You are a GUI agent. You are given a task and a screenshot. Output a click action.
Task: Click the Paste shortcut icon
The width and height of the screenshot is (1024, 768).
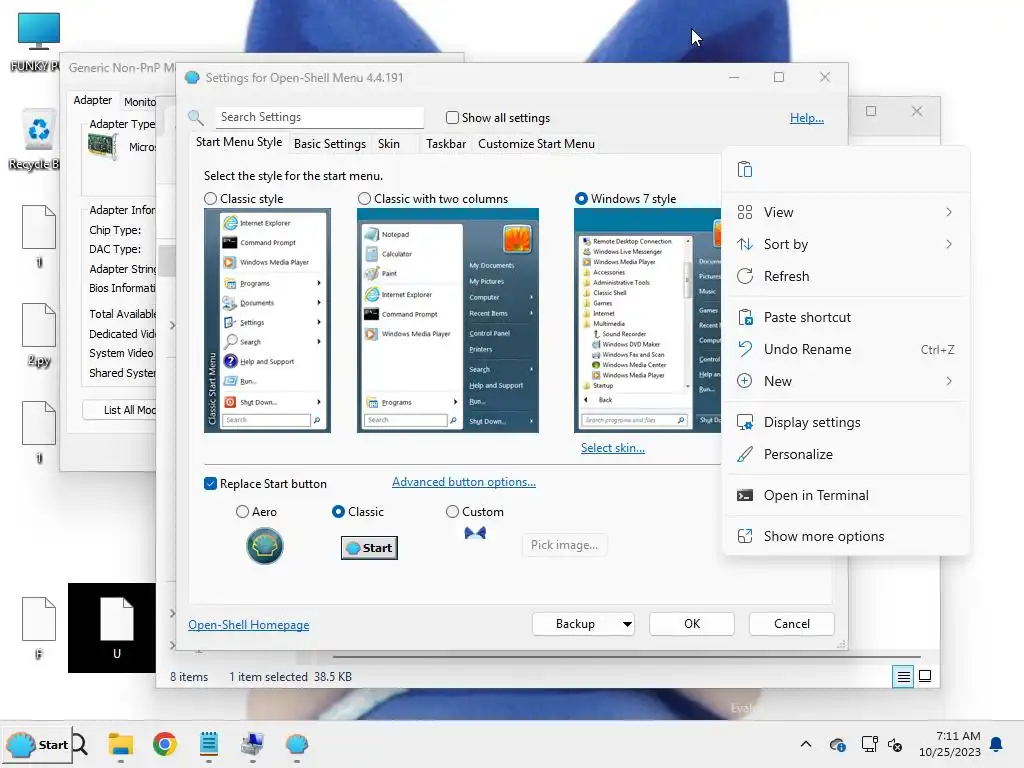[744, 317]
